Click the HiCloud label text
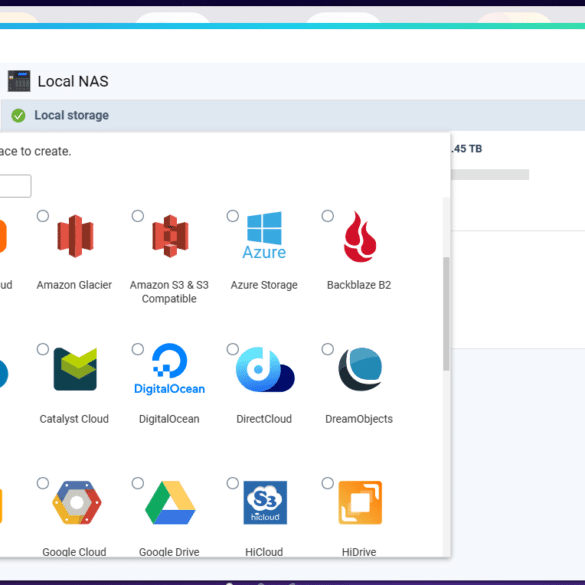The image size is (585, 585). click(x=264, y=552)
